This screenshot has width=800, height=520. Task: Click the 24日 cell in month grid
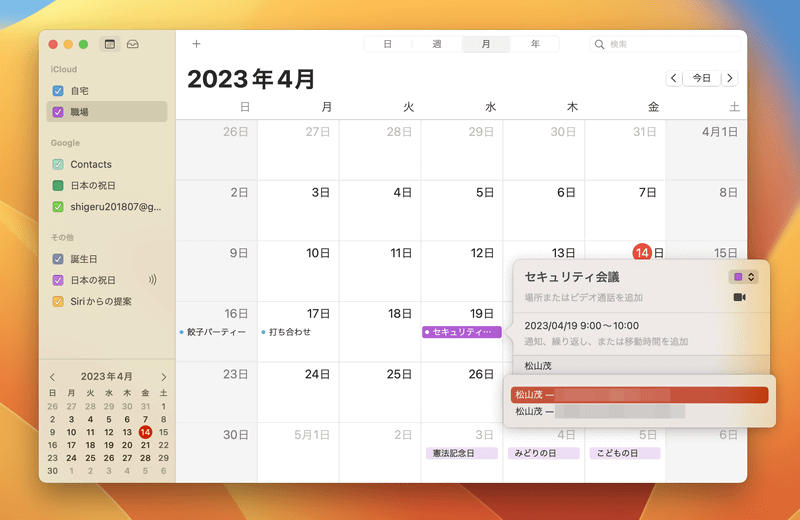(298, 392)
